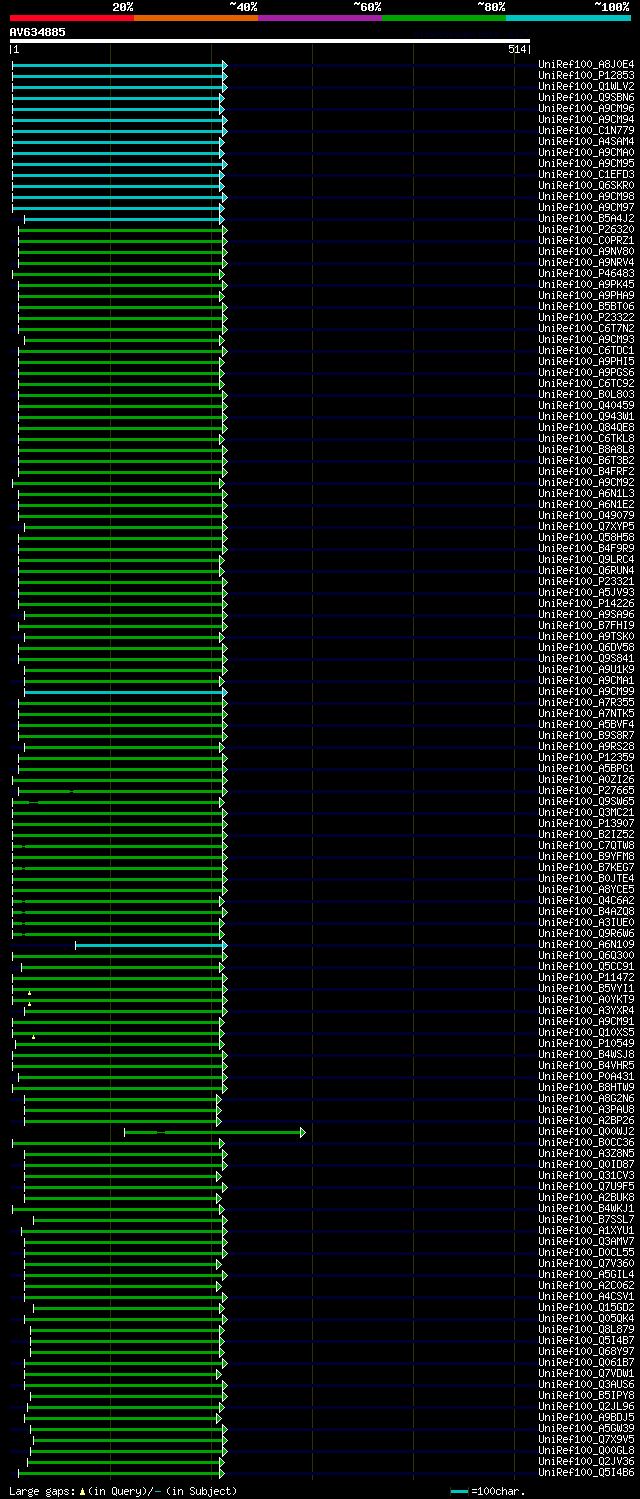640x1499 pixels.
Task: Select the UniRef100_P10549 label
Action: pos(586,1043)
